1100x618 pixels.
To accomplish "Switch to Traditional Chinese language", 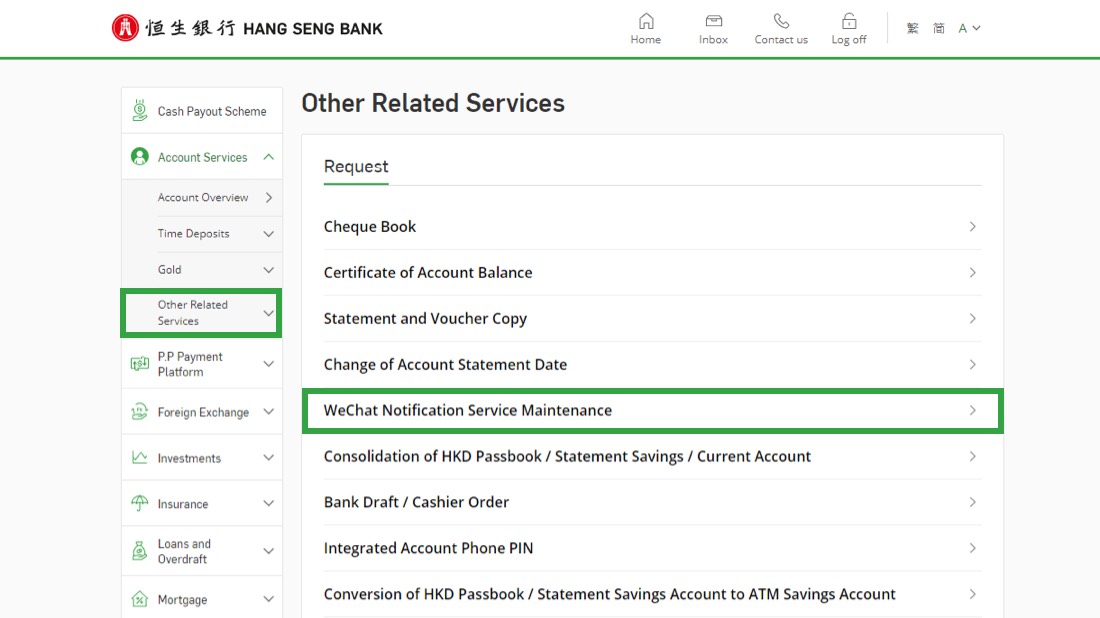I will tap(912, 28).
